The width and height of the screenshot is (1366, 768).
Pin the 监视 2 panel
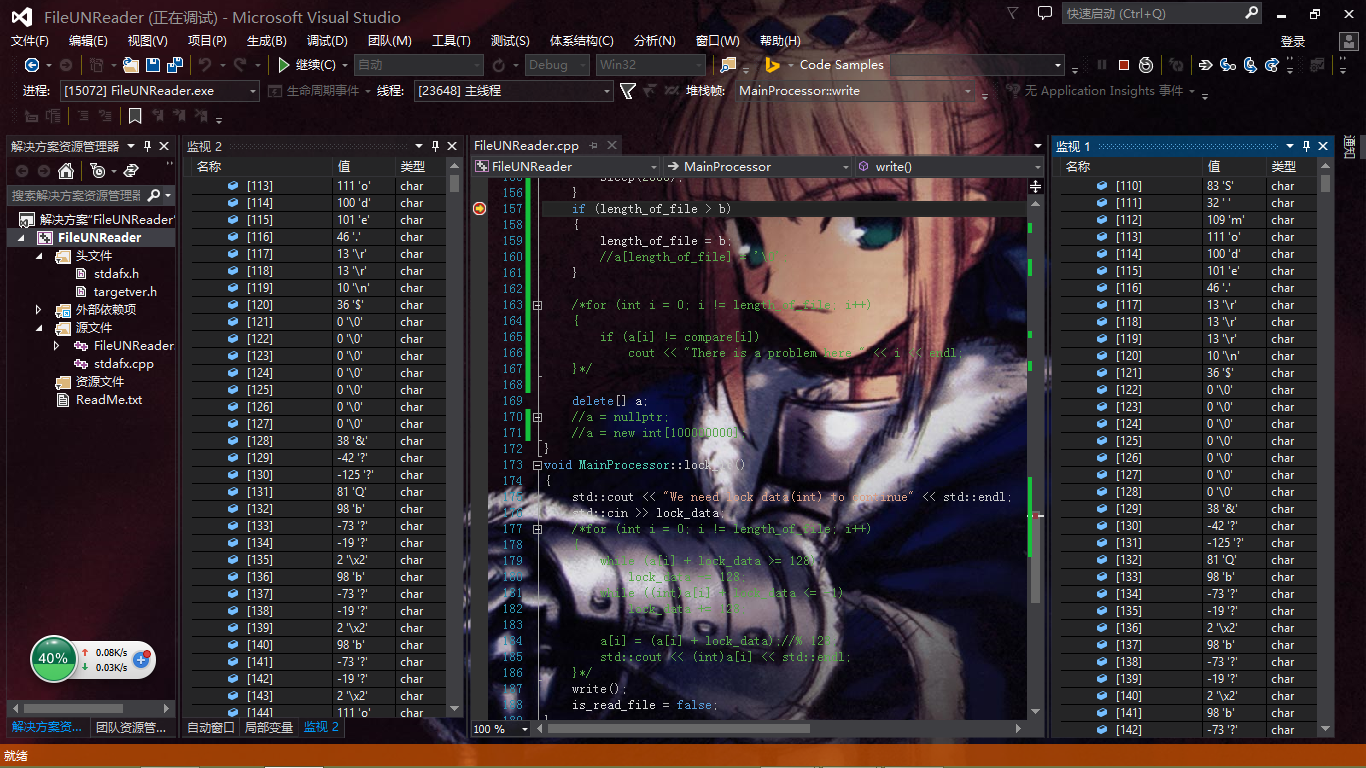coord(435,146)
